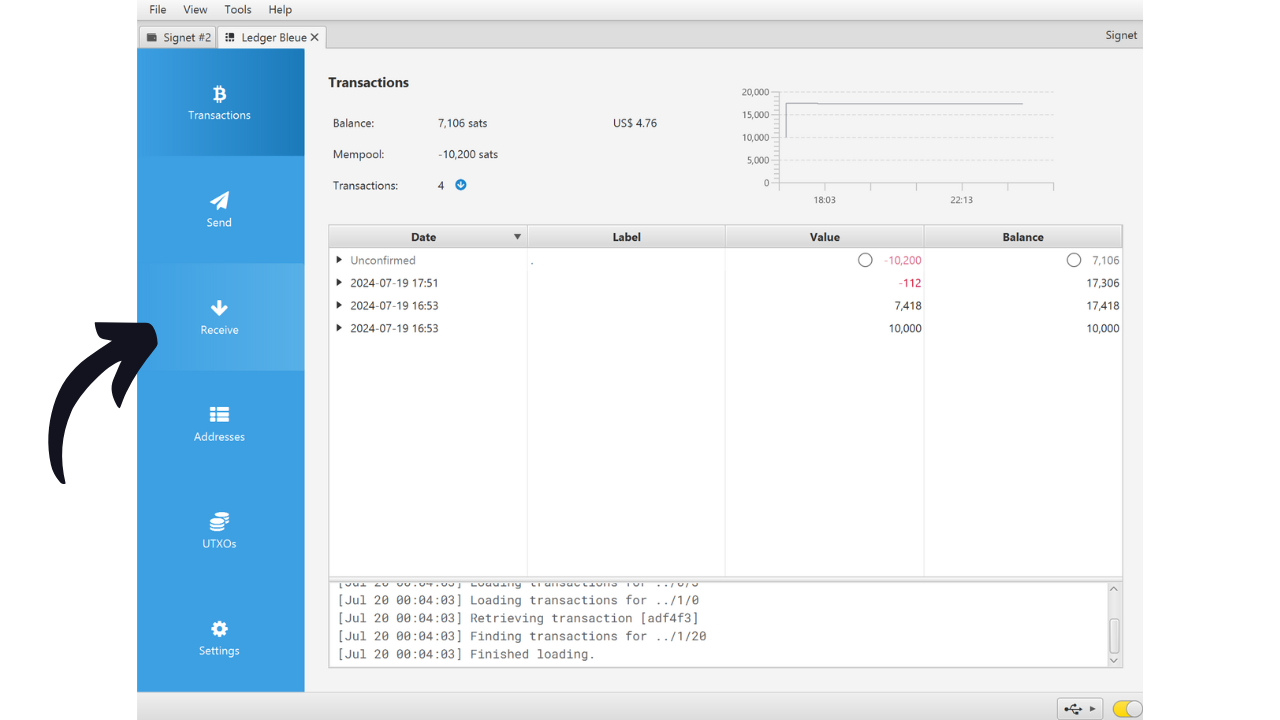Click the Balance amount of 7,106 sats
Screen dimensions: 1280x720
click(462, 123)
